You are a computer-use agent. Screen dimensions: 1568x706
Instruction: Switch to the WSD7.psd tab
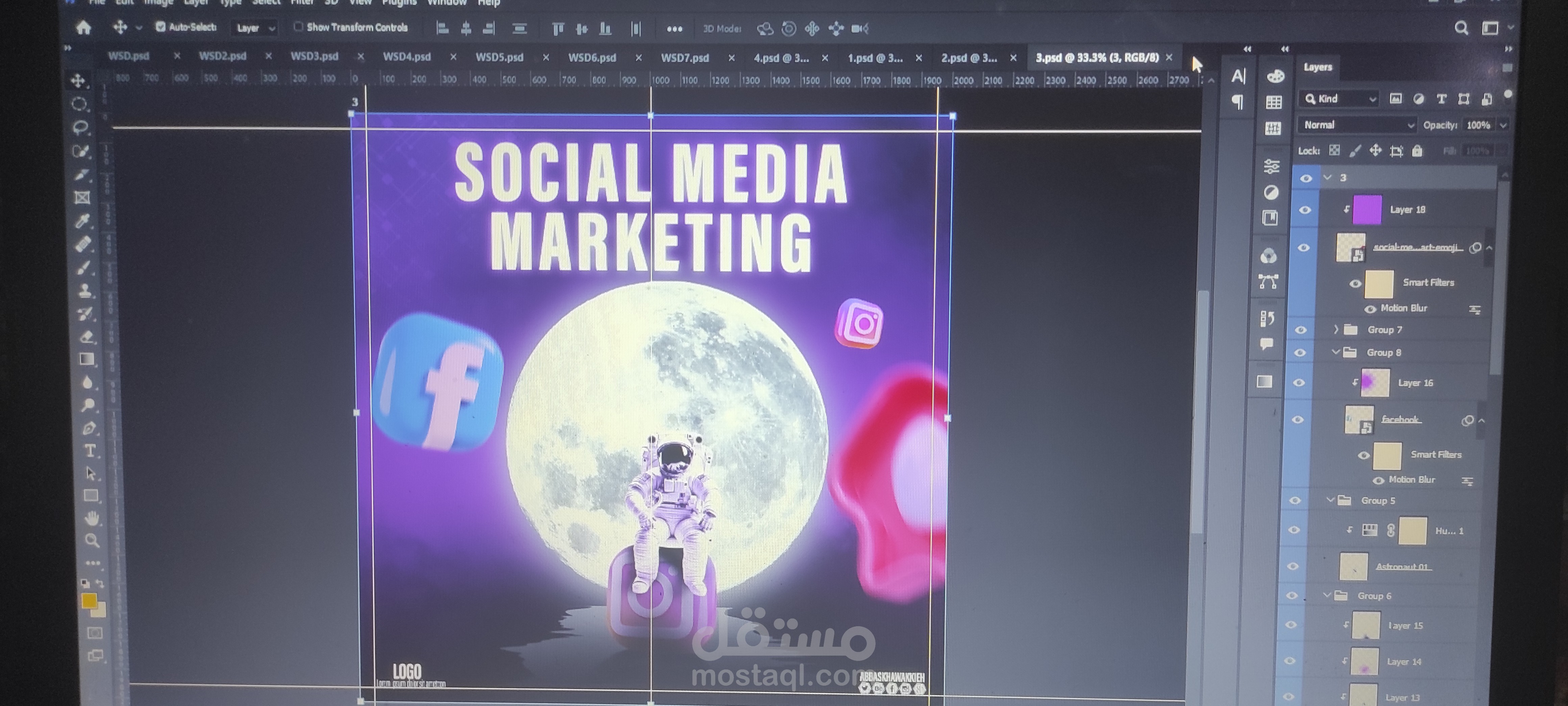685,58
